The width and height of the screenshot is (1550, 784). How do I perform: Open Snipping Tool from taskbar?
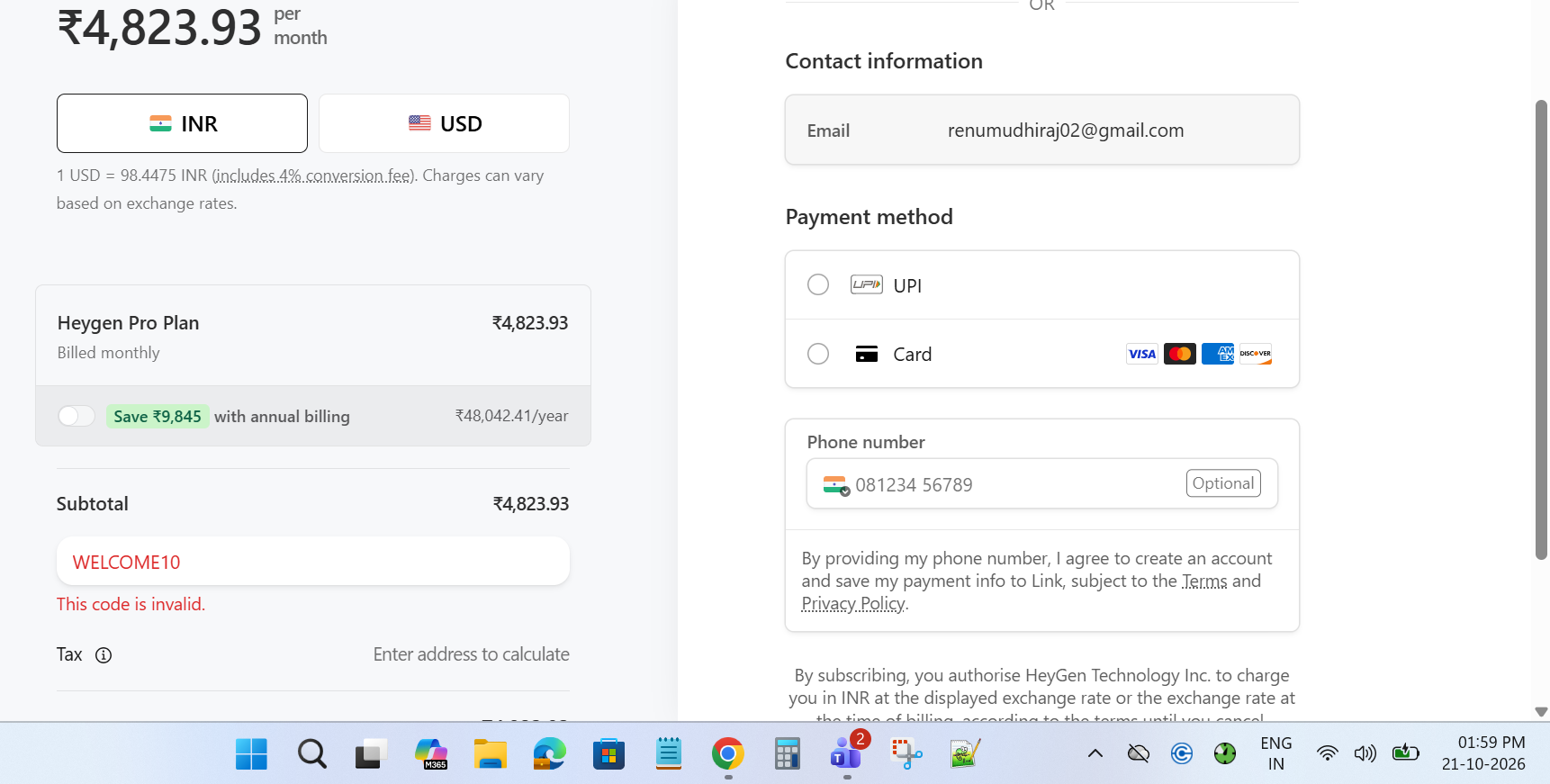pyautogui.click(x=906, y=753)
